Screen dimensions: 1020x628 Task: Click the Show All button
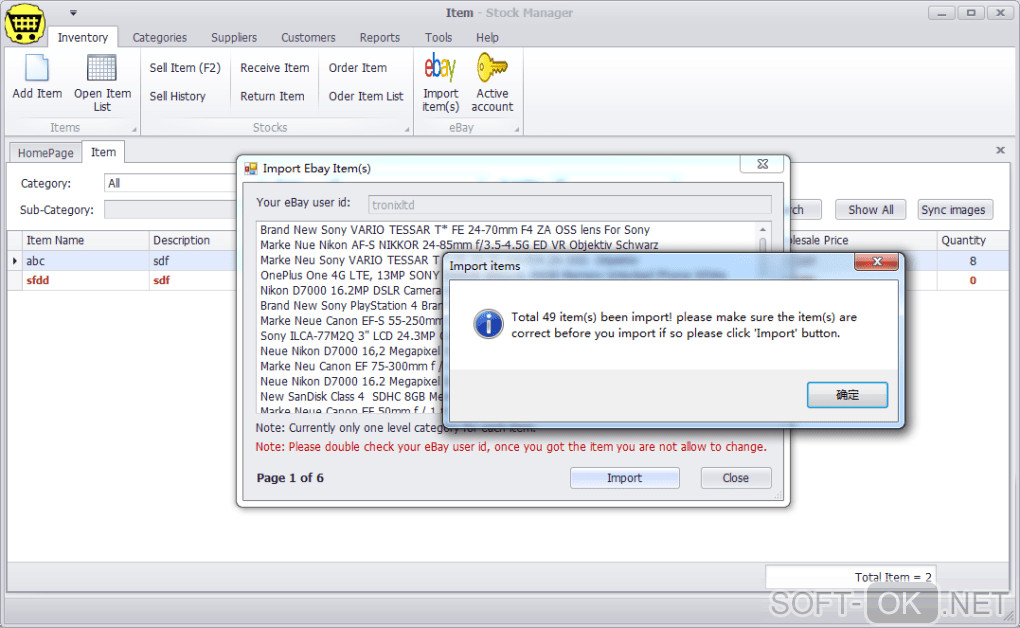click(870, 210)
